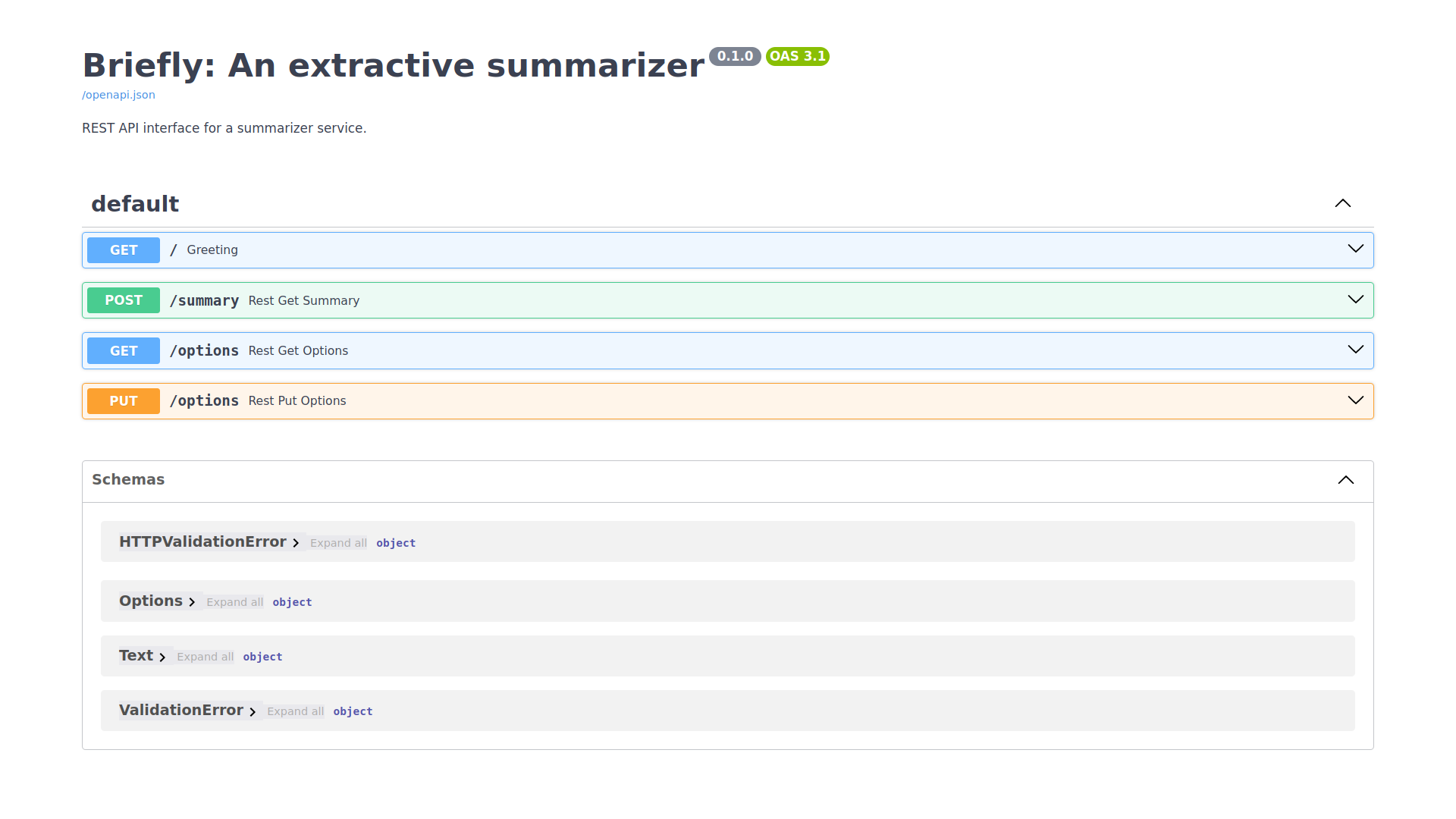Click the PUT method badge for /options
The image size is (1456, 819).
[x=124, y=401]
